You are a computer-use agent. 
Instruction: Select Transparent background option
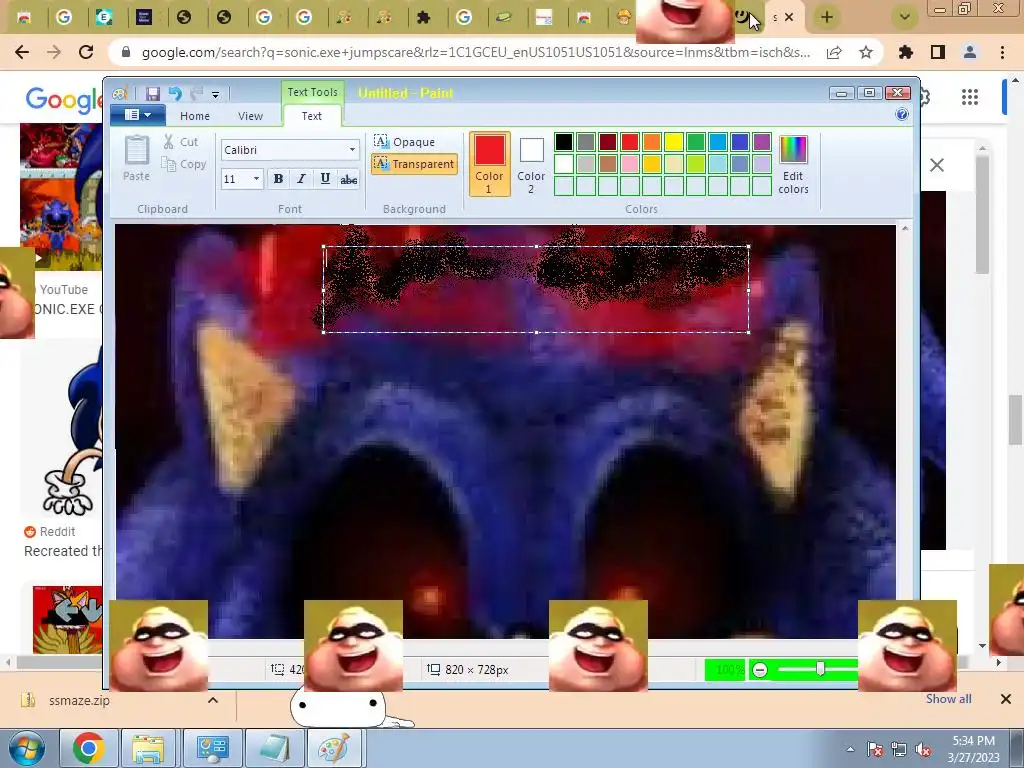pyautogui.click(x=414, y=163)
